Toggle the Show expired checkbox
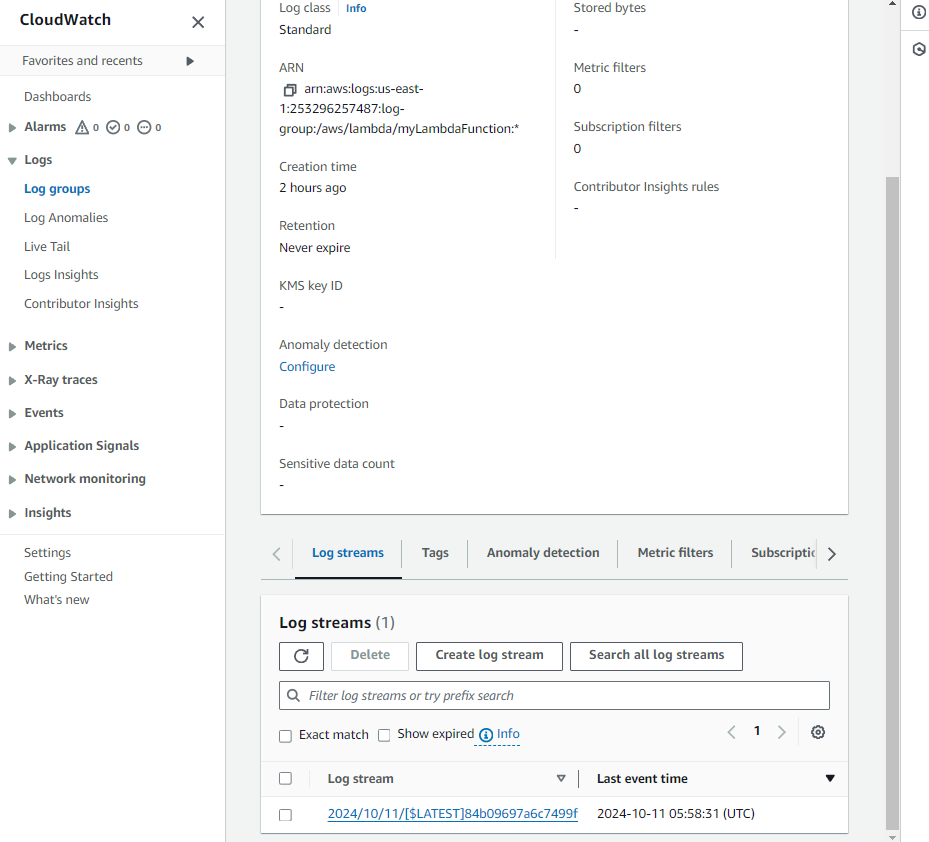This screenshot has width=929, height=842. [384, 735]
